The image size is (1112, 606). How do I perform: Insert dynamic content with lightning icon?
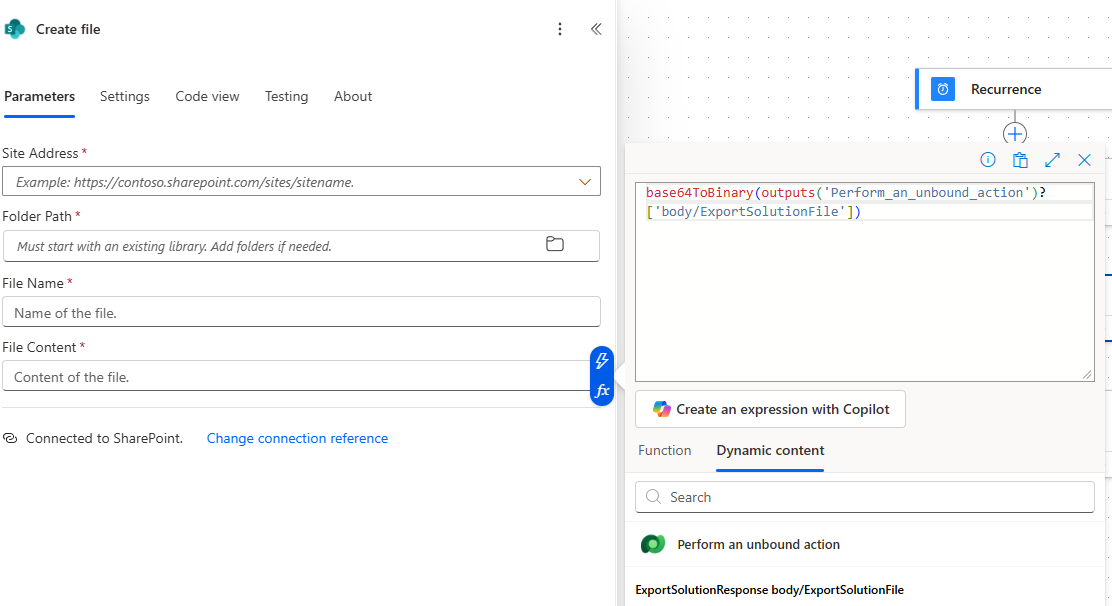(x=601, y=360)
